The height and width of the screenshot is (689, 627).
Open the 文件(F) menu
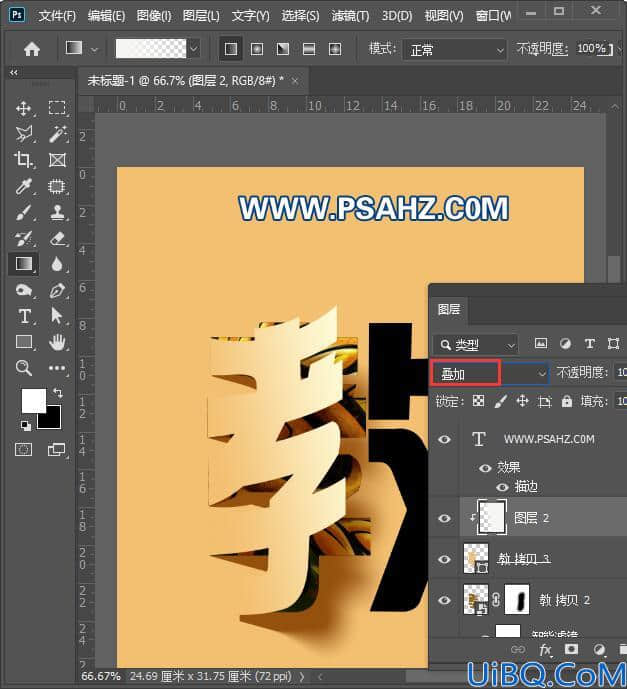[x=57, y=16]
